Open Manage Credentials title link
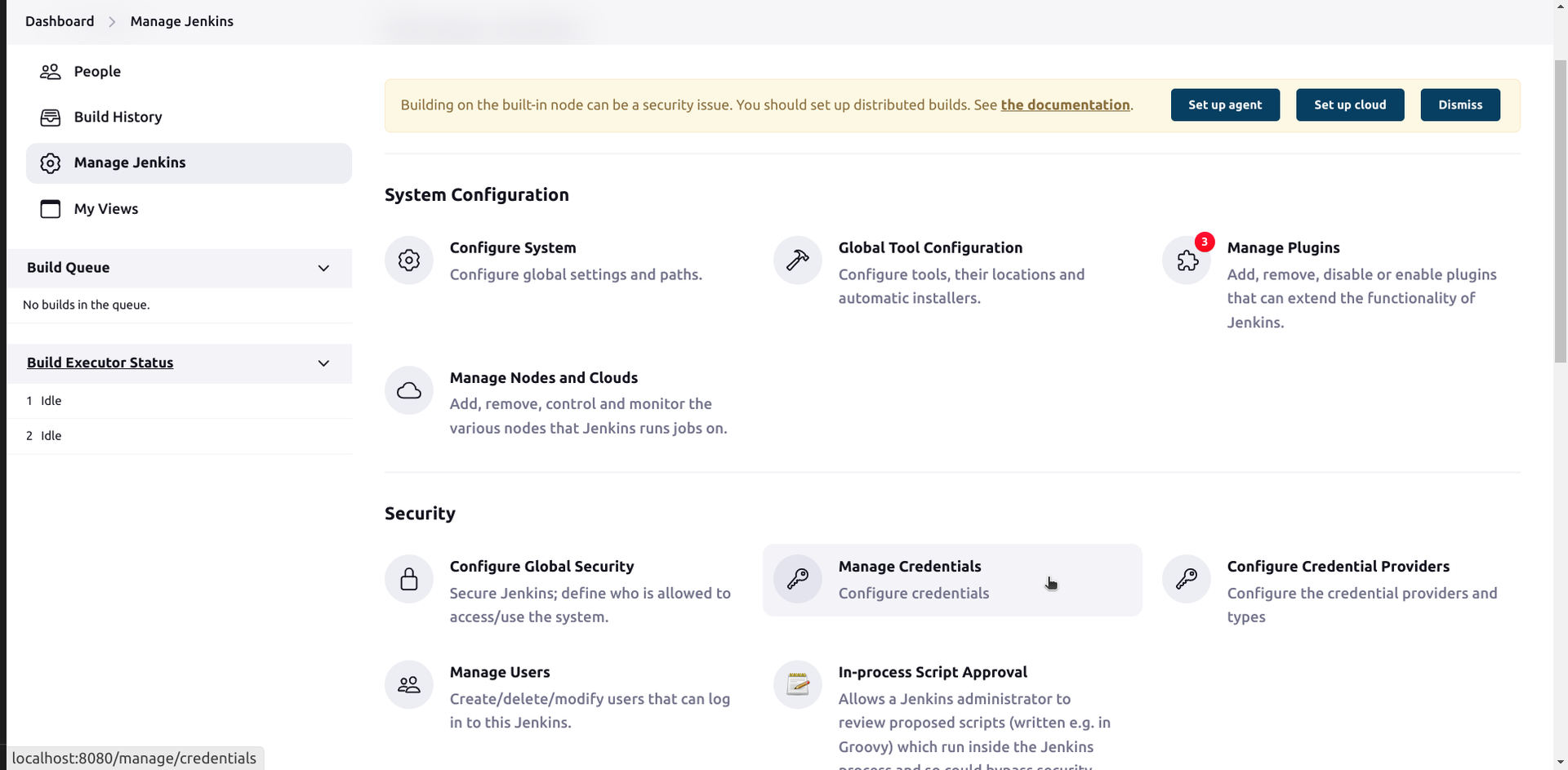This screenshot has width=1568, height=770. pyautogui.click(x=910, y=567)
